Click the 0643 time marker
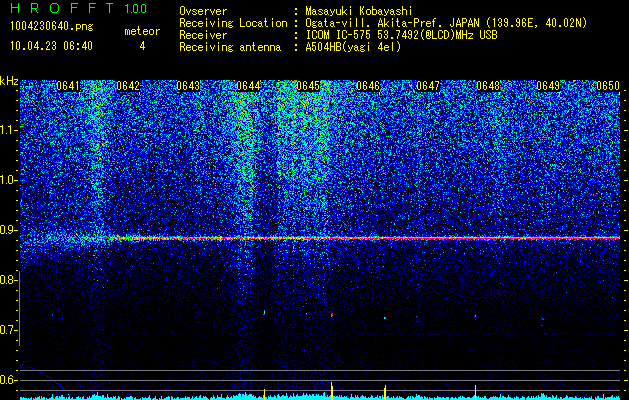The height and width of the screenshot is (400, 629). 188,86
